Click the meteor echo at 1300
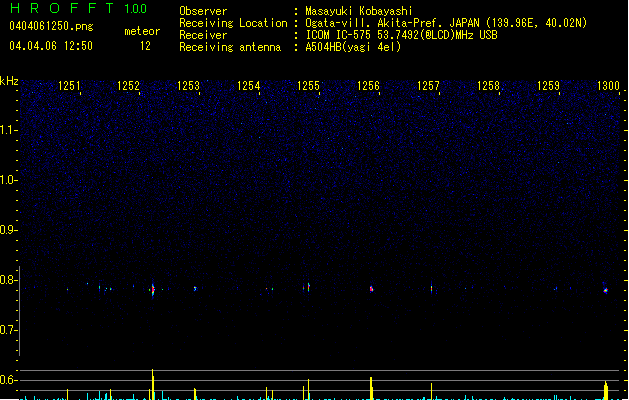 606,290
